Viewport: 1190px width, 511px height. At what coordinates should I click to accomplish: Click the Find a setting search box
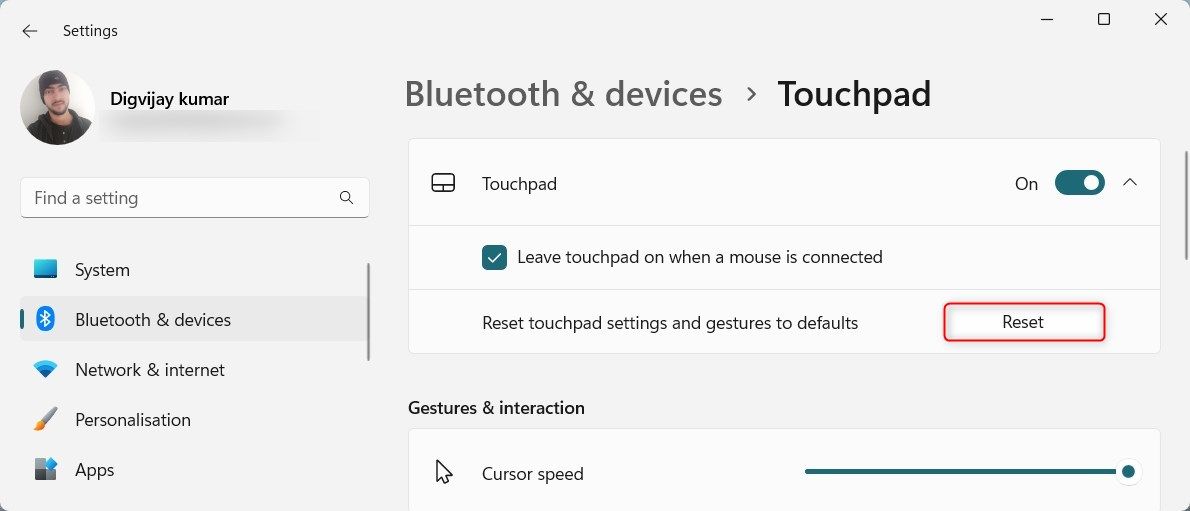click(x=180, y=198)
